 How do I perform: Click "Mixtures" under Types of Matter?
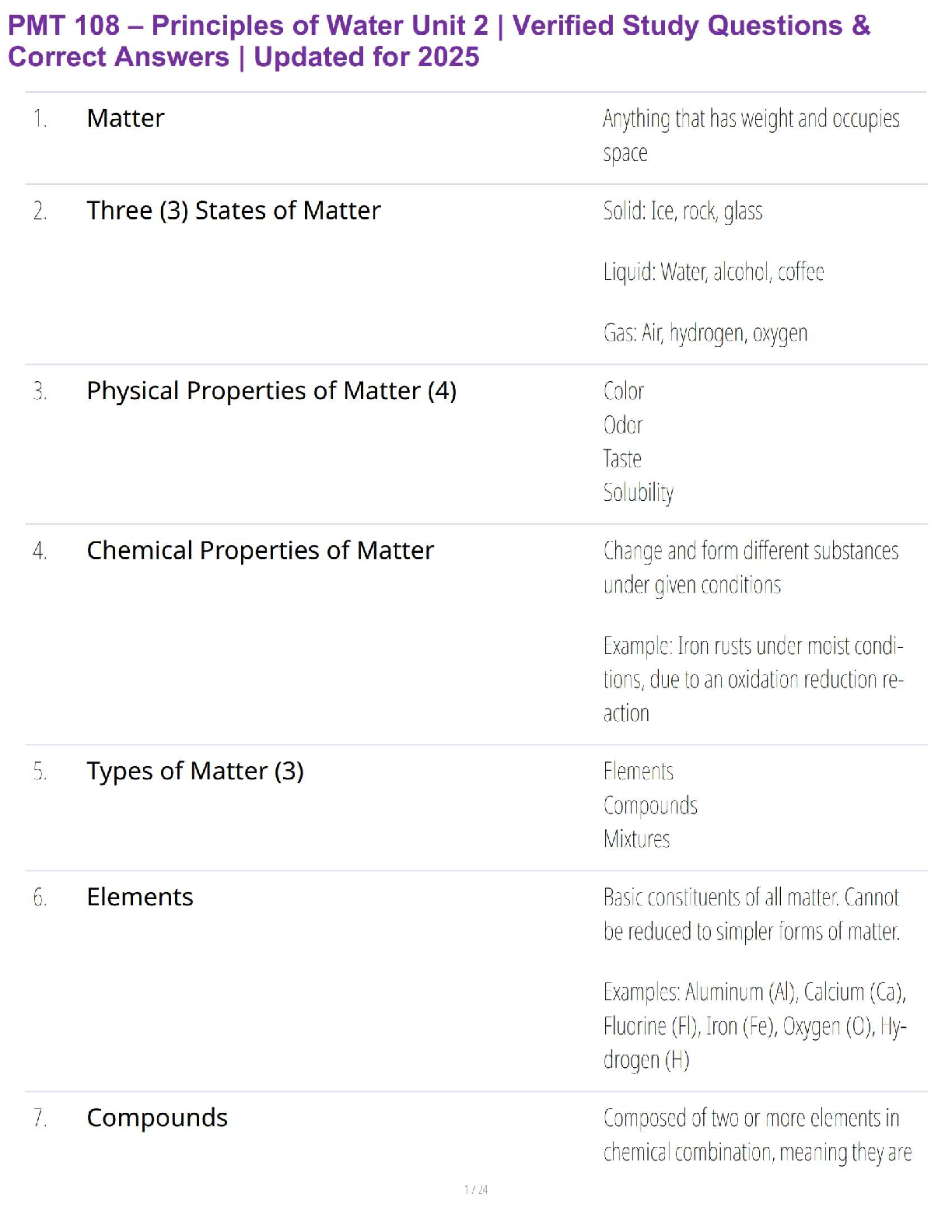point(636,839)
